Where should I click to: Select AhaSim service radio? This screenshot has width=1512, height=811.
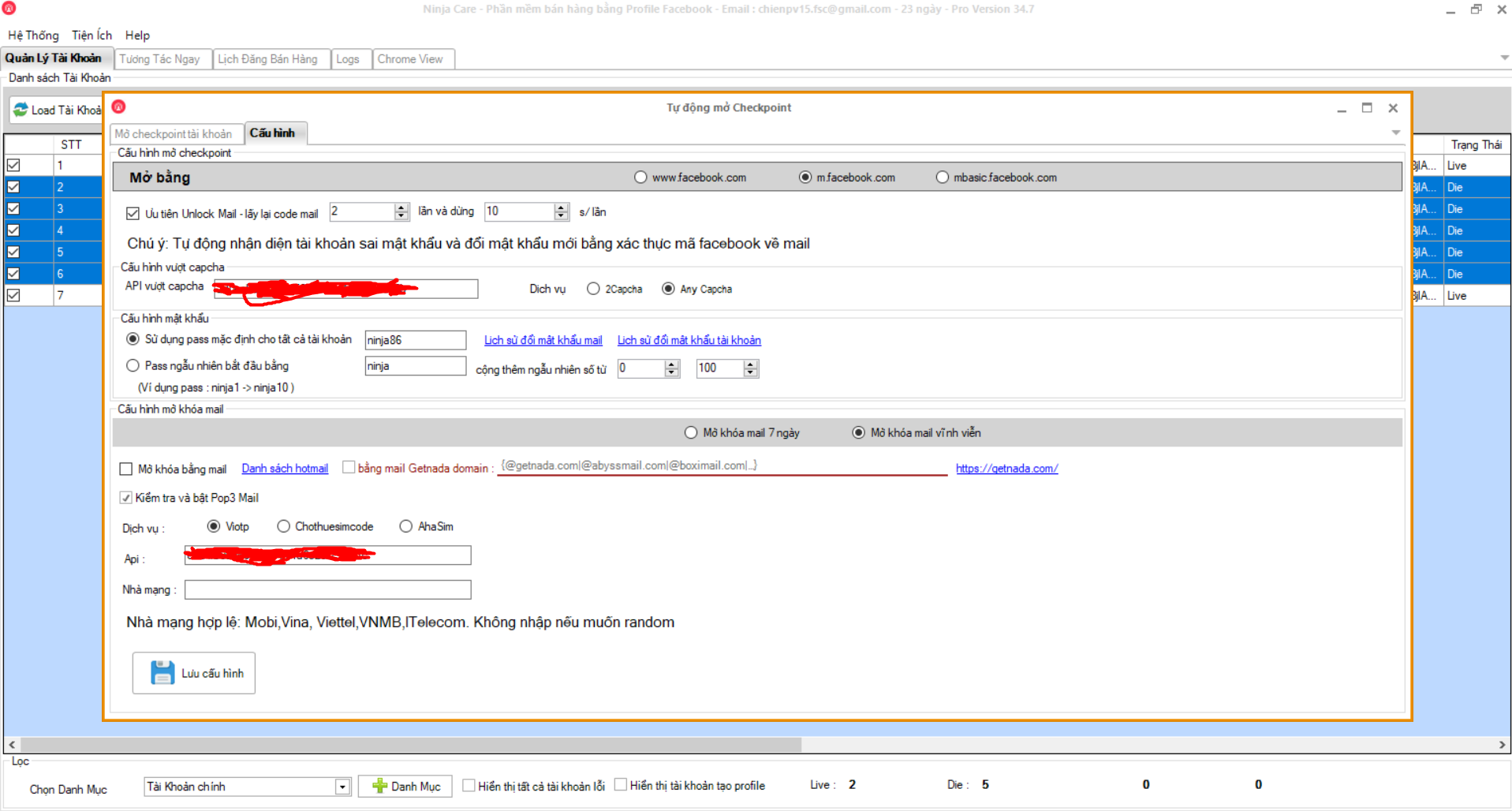pyautogui.click(x=405, y=526)
